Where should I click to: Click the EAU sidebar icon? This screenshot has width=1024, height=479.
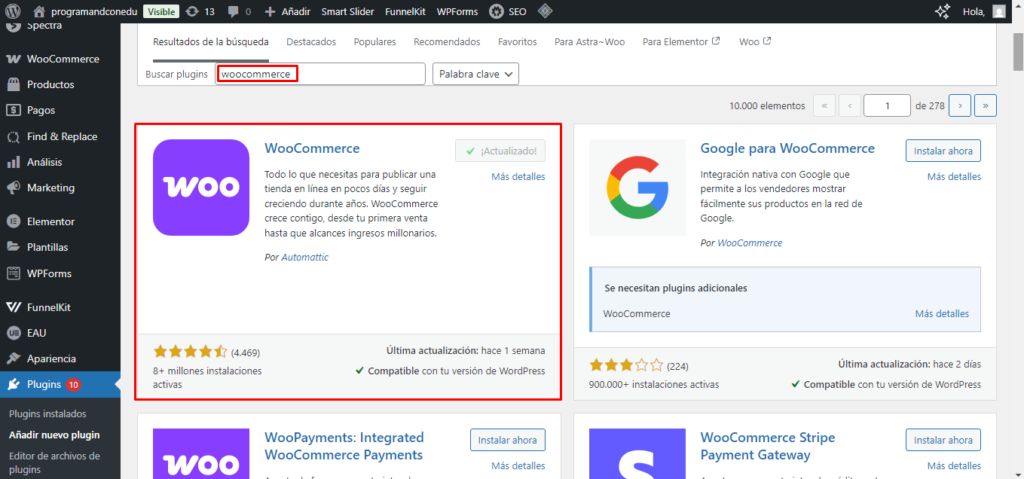14,333
